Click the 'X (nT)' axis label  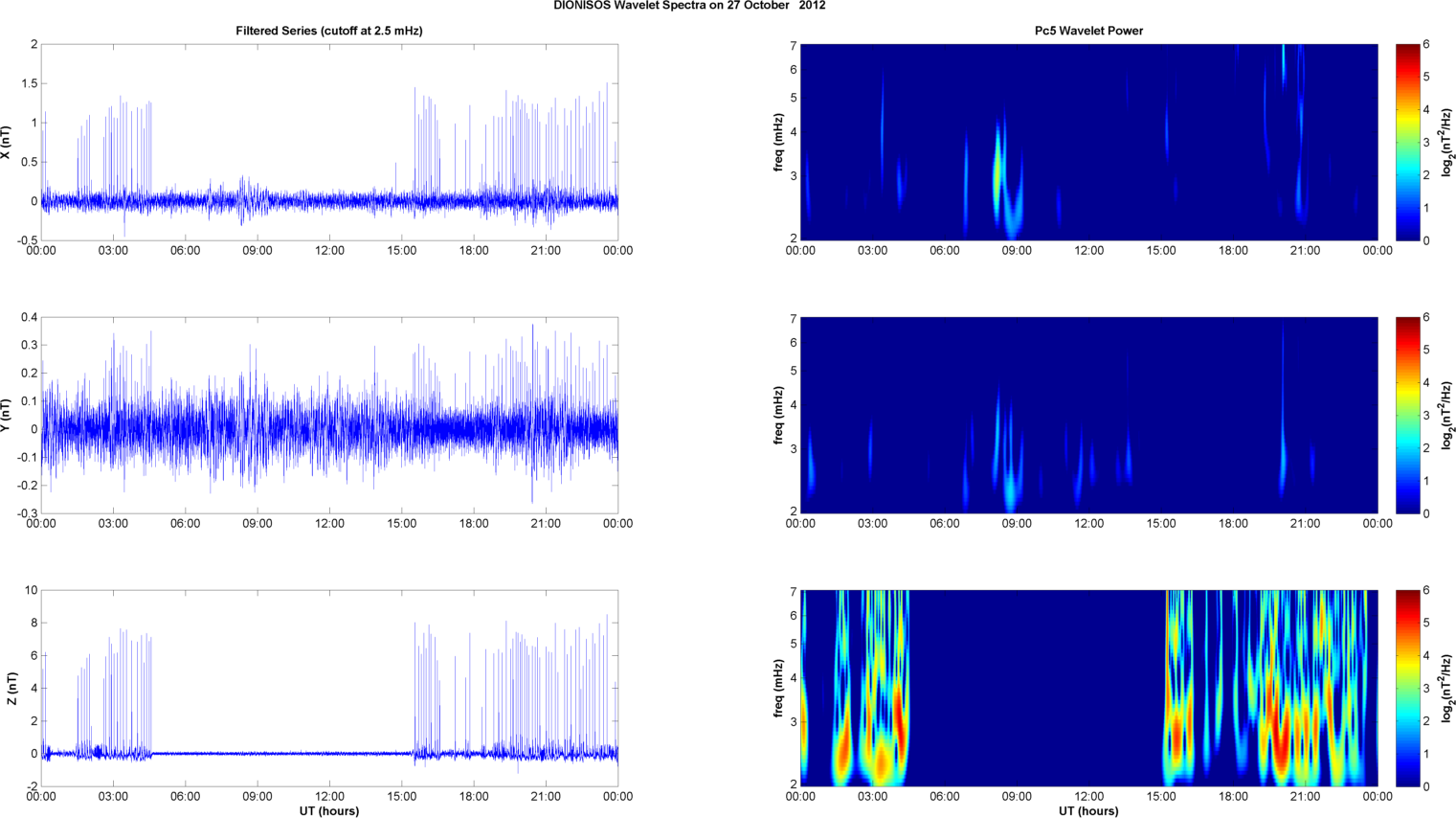click(6, 143)
